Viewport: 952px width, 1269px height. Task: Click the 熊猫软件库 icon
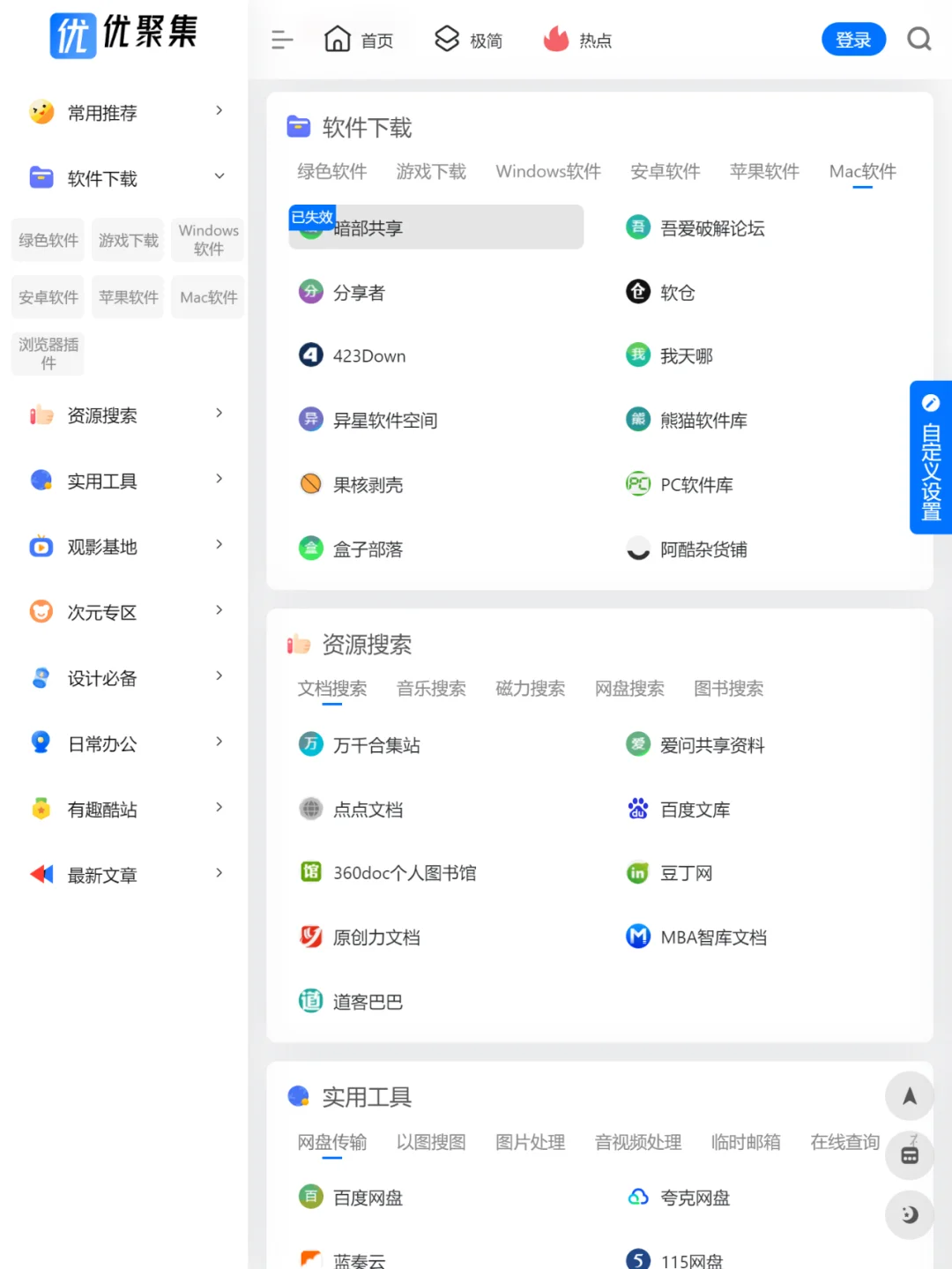coord(638,420)
